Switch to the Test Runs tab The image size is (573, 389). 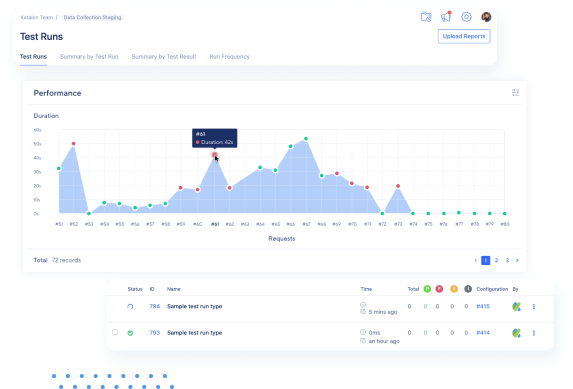click(x=33, y=57)
